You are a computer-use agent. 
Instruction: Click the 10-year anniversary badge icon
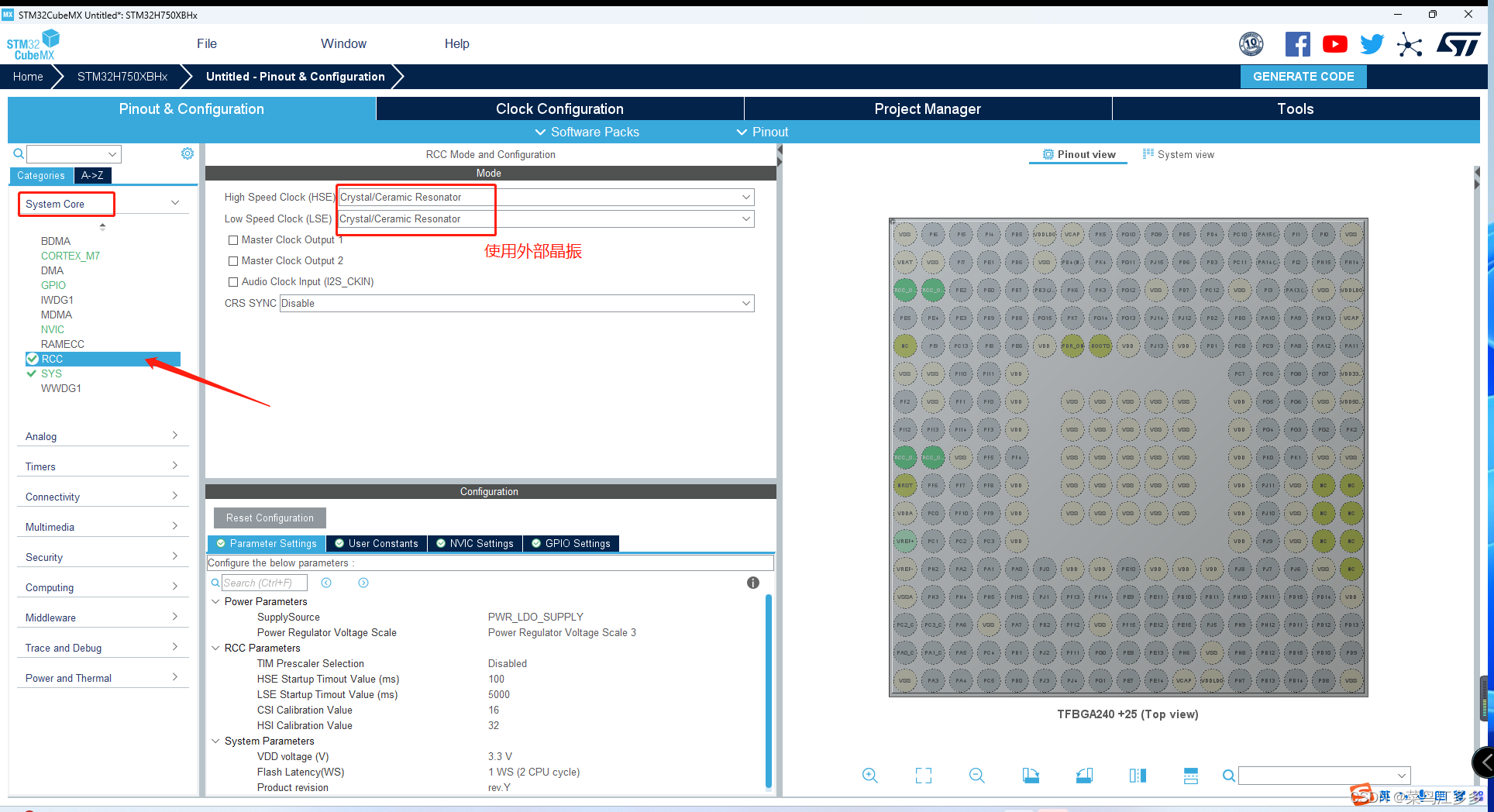(x=1251, y=44)
